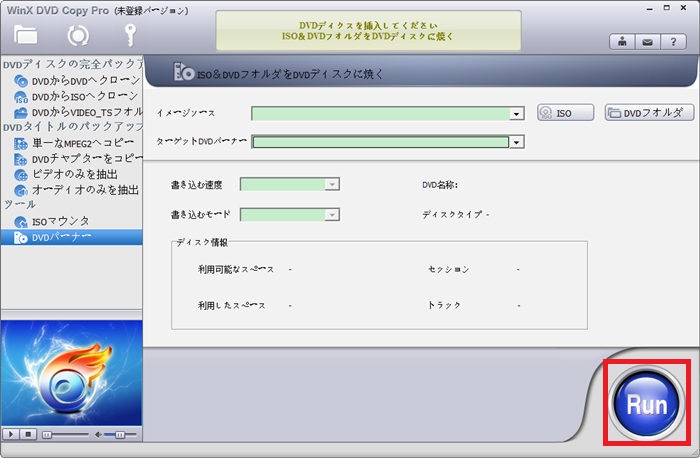Click the DVD preview thumbnail image
Image resolution: width=700 pixels, height=458 pixels.
coord(71,373)
